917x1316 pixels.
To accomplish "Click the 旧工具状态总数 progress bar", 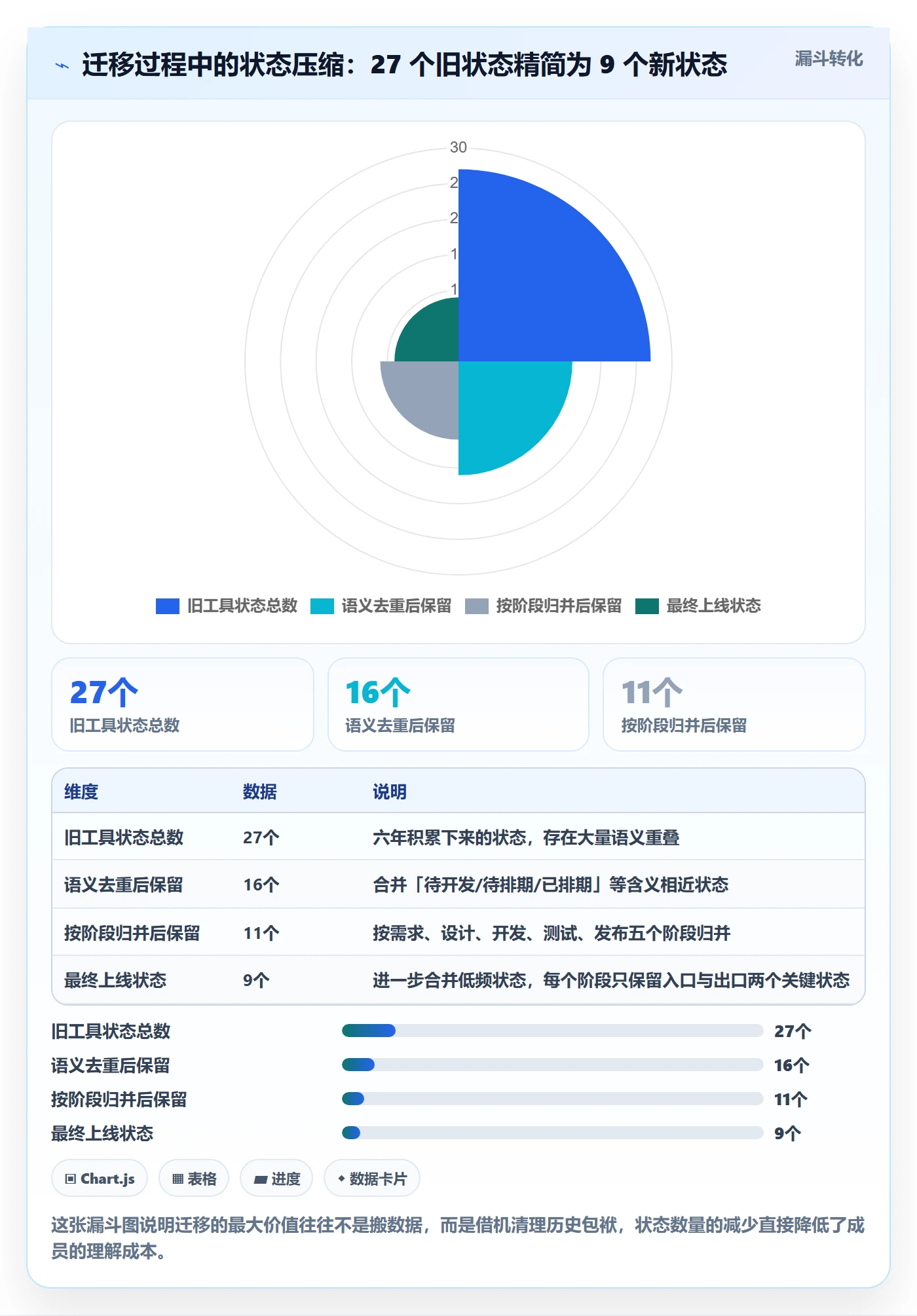I will point(552,1031).
